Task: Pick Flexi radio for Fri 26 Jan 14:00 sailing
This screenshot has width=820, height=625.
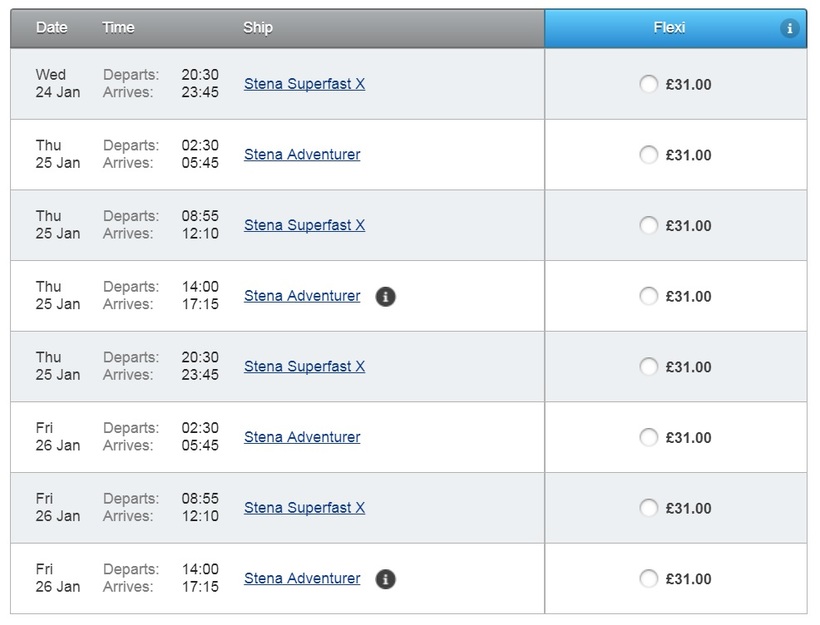Action: click(x=648, y=578)
